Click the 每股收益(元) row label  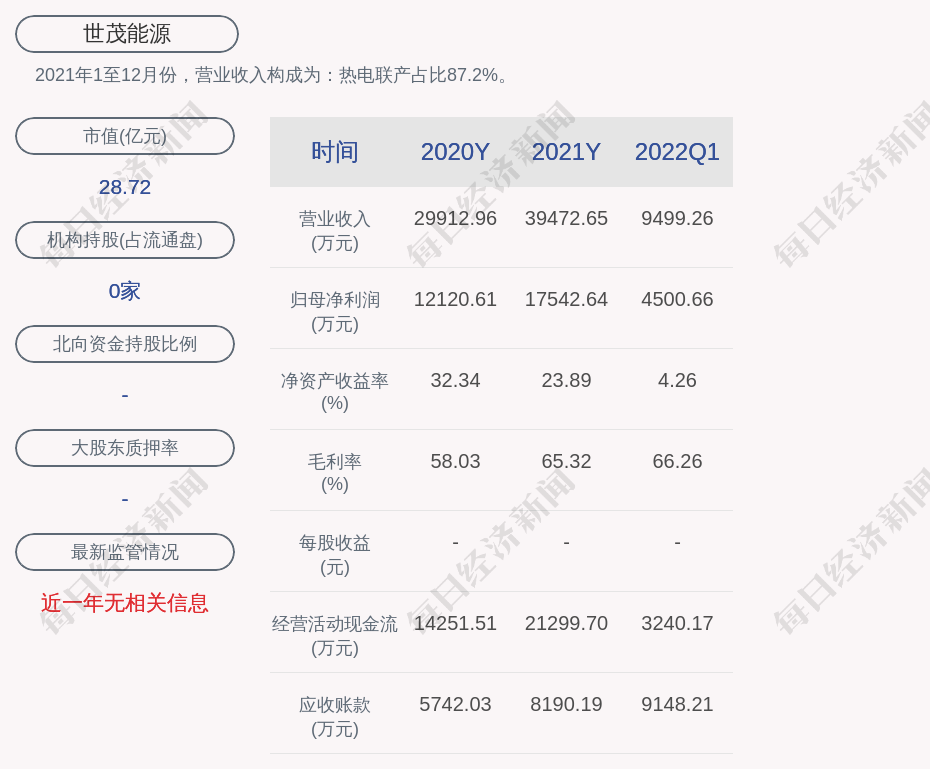coord(334,554)
